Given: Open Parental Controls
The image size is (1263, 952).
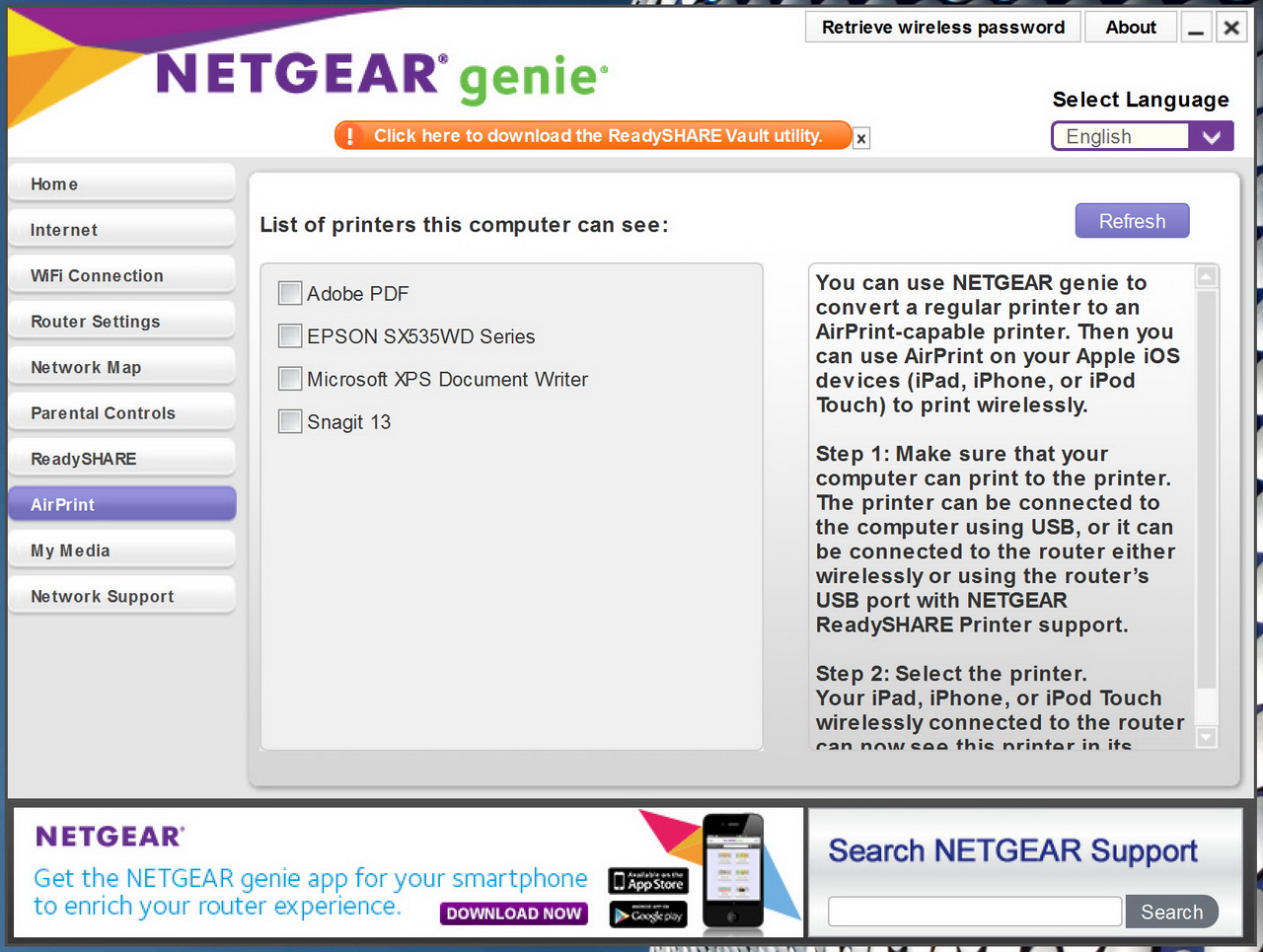Looking at the screenshot, I should tap(122, 413).
